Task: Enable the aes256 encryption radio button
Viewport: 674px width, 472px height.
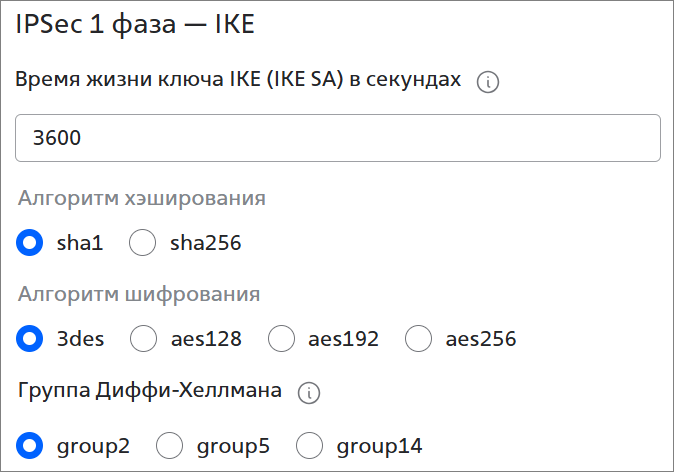Action: (419, 339)
